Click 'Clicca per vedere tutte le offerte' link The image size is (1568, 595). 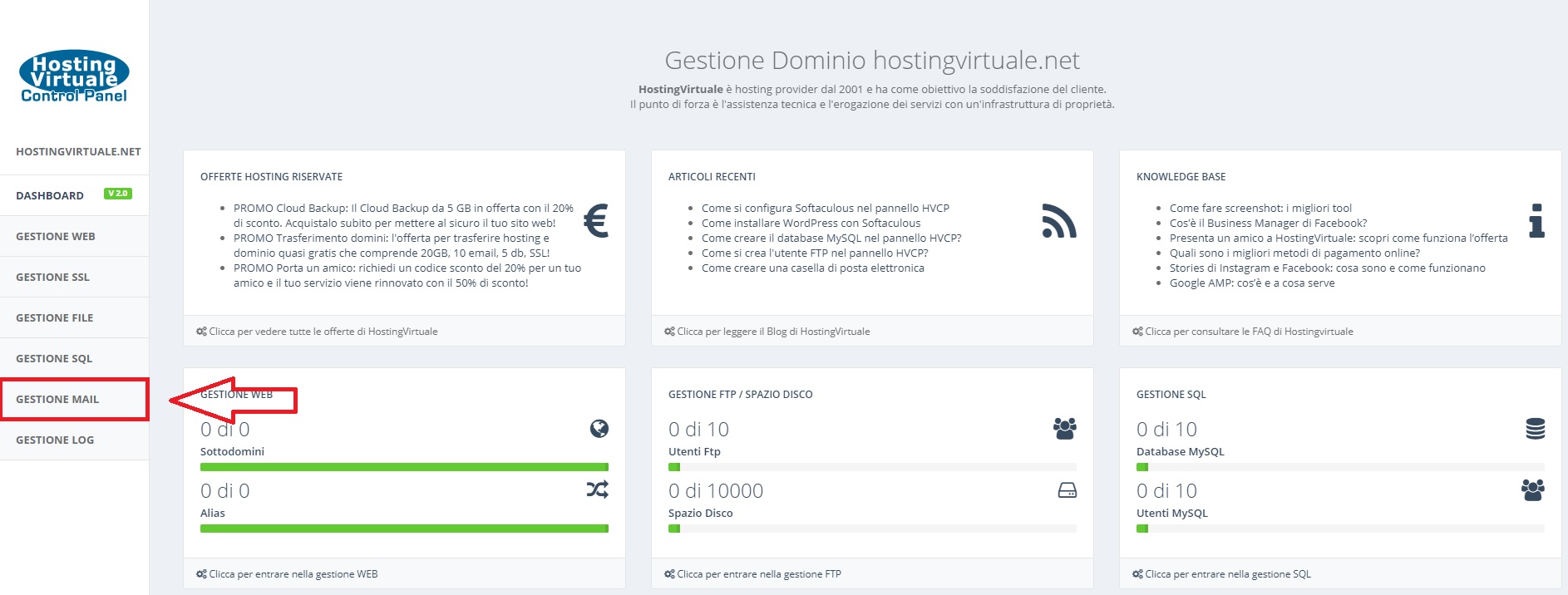click(x=323, y=332)
